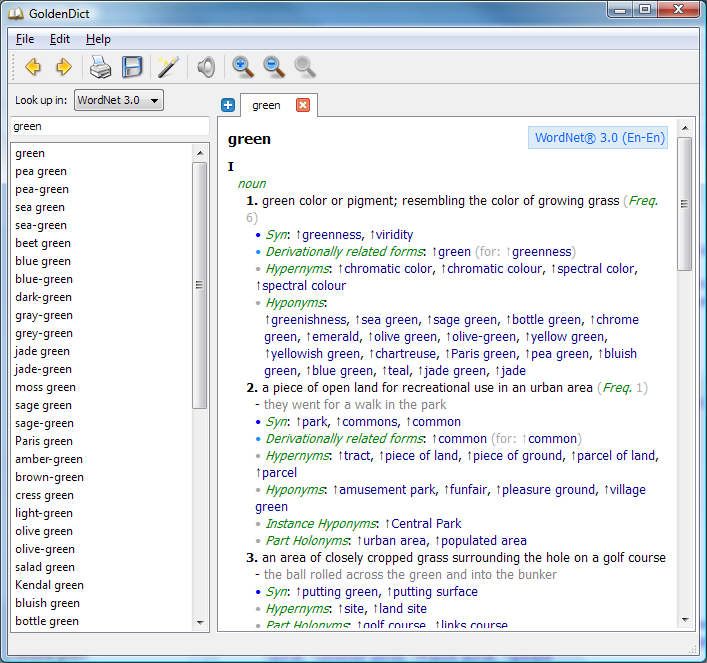Image resolution: width=707 pixels, height=663 pixels.
Task: Follow the 'chartreuse' hyponym link
Action: coord(407,353)
